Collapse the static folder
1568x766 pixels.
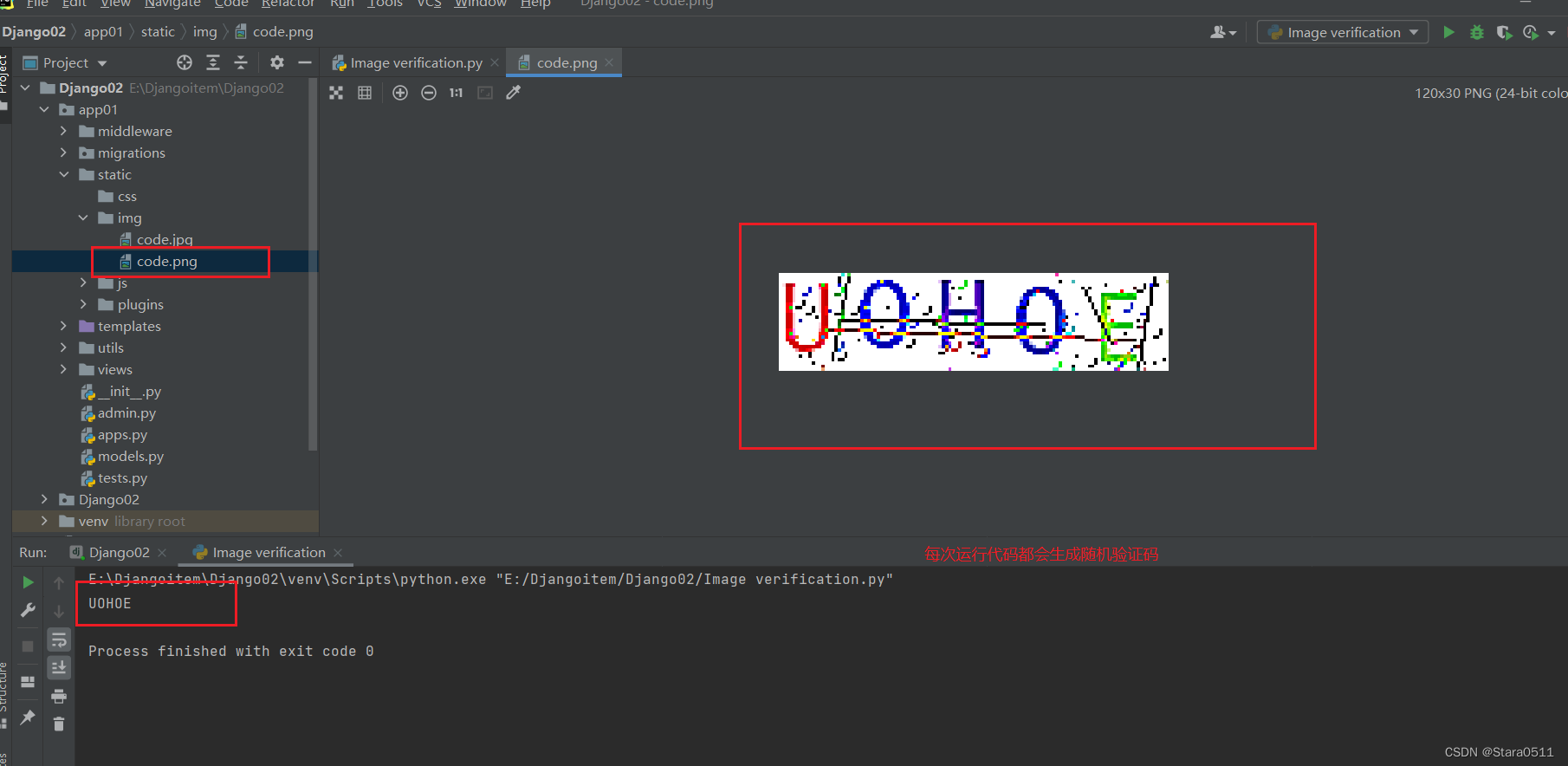click(x=63, y=174)
